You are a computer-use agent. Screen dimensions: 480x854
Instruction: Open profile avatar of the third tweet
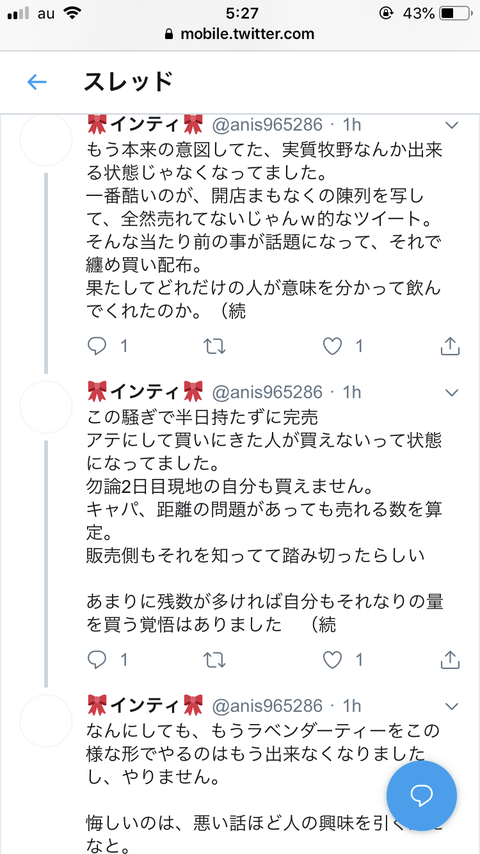(46, 721)
